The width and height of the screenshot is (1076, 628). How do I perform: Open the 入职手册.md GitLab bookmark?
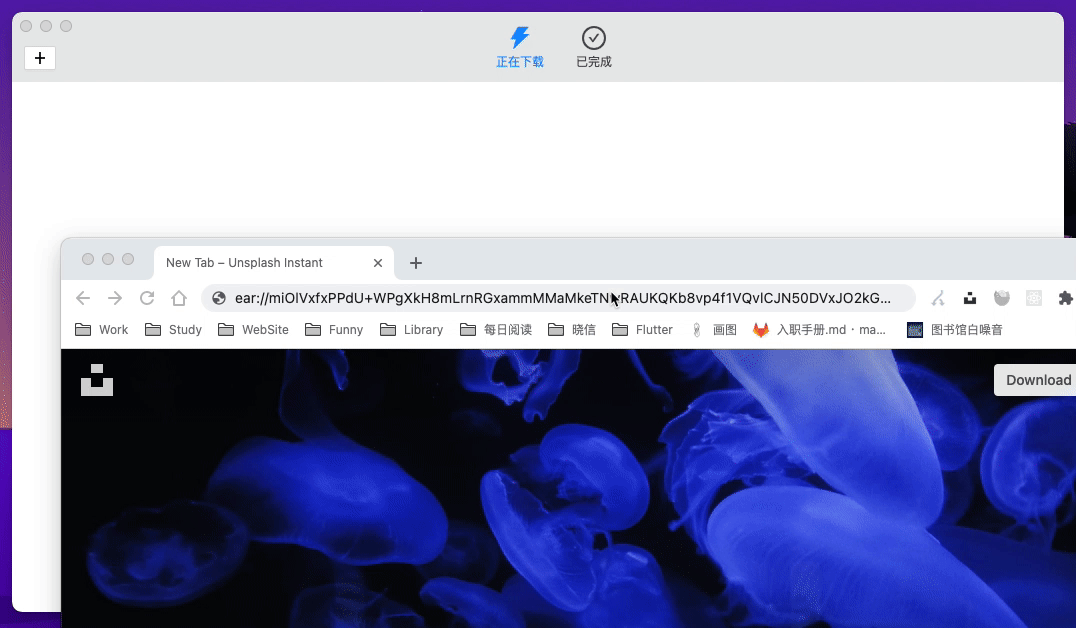[819, 330]
